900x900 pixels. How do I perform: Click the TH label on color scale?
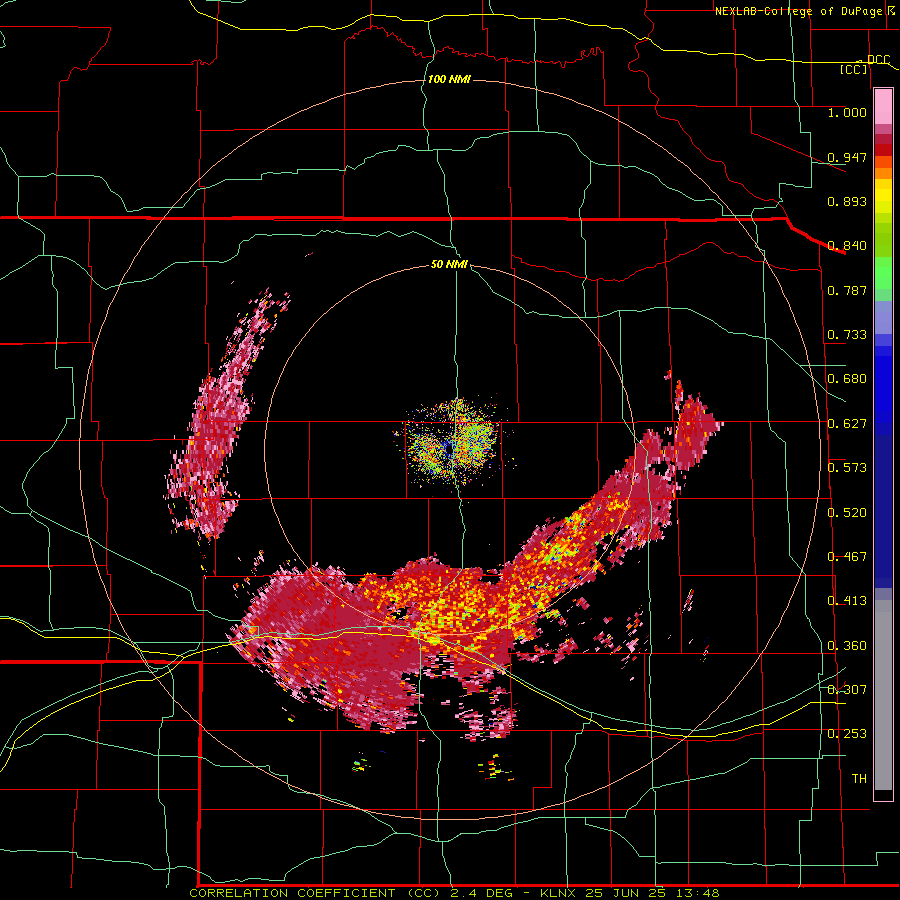859,778
